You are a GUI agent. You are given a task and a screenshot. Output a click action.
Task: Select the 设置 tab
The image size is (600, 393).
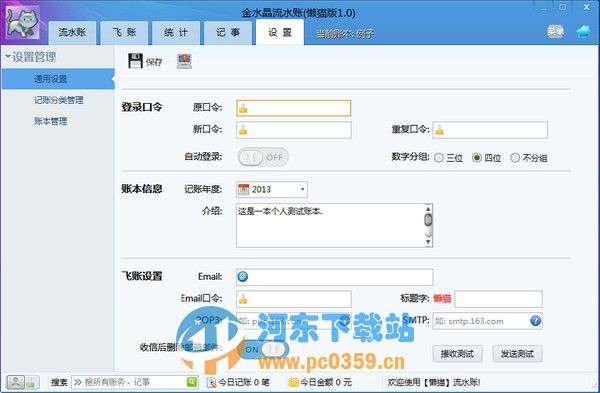coord(280,33)
